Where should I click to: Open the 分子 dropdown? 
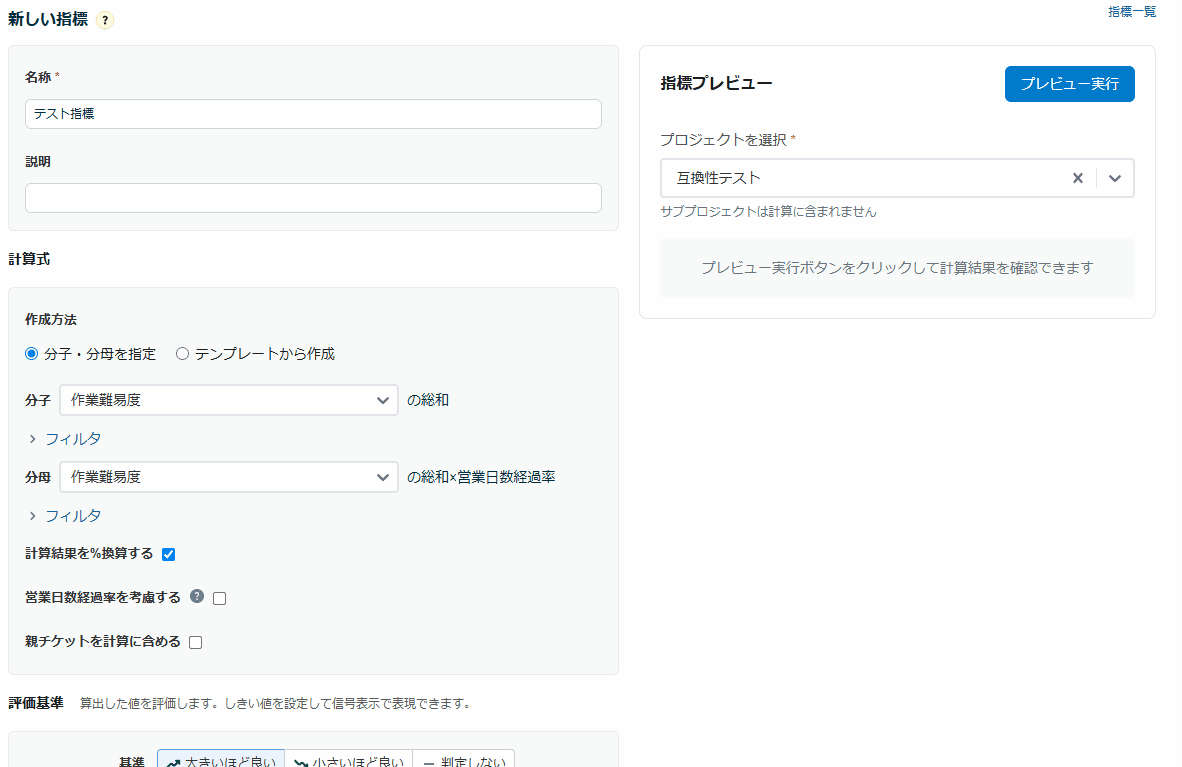[x=229, y=400]
